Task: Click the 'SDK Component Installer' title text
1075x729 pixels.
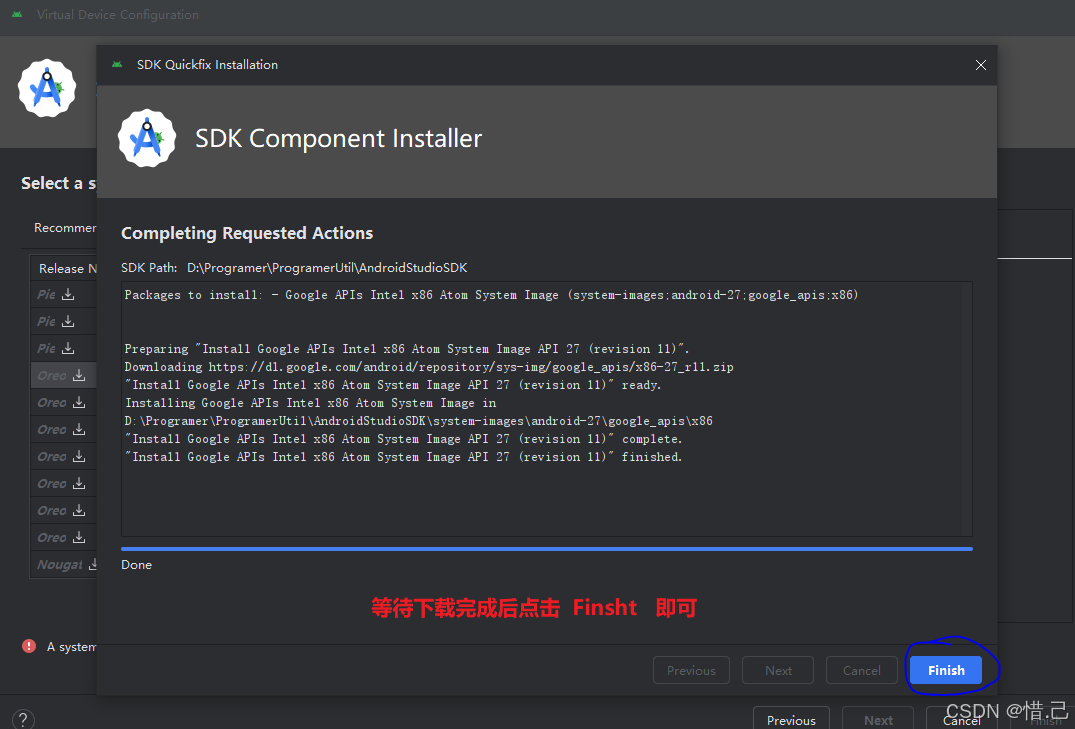Action: 339,138
